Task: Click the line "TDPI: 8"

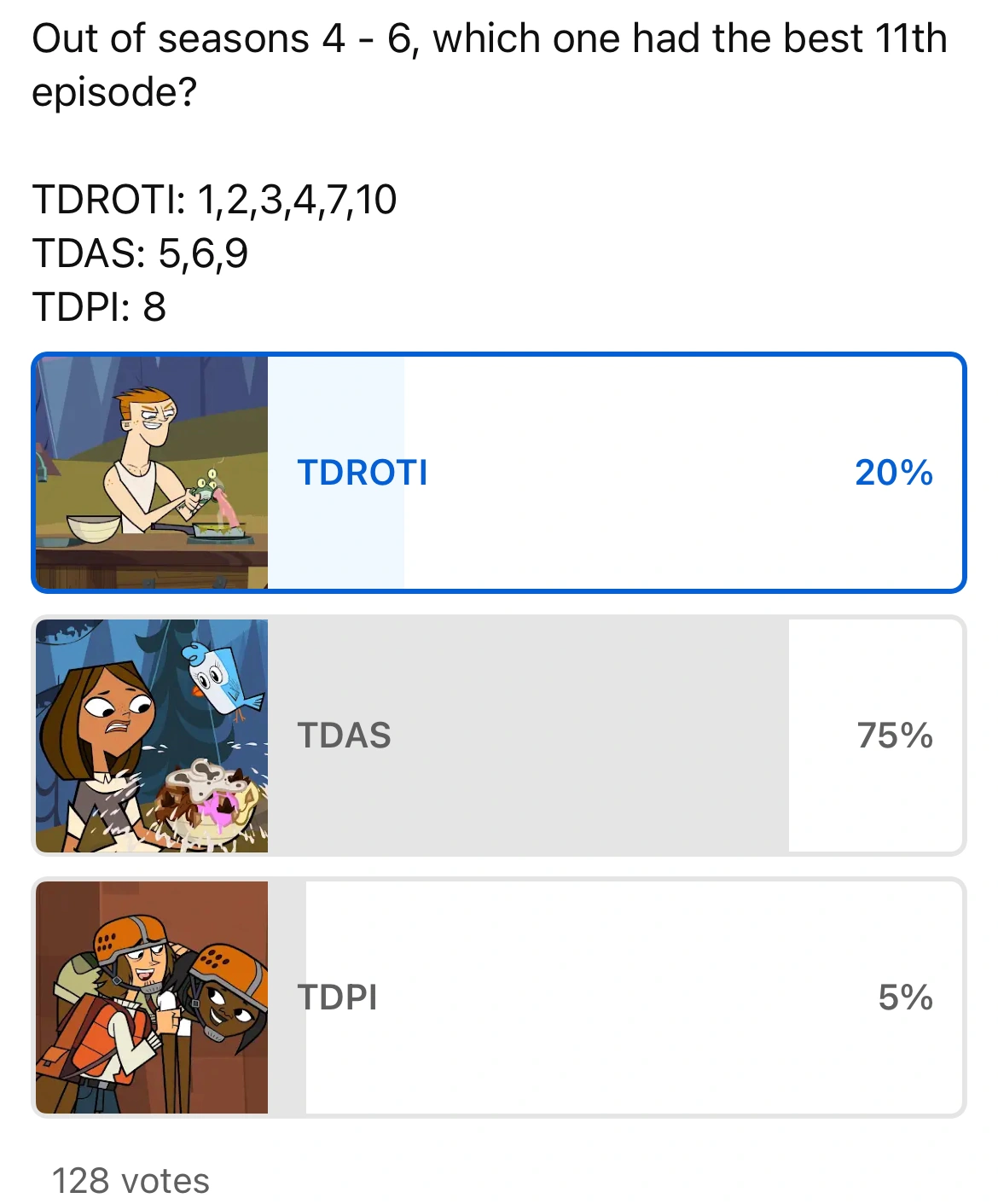Action: click(x=99, y=307)
